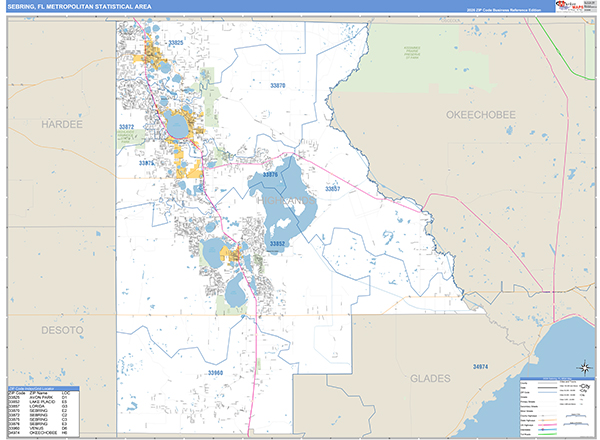Screen dimensions: 600x440
Task: Click ZIP code label 33872
Action: [x=126, y=127]
